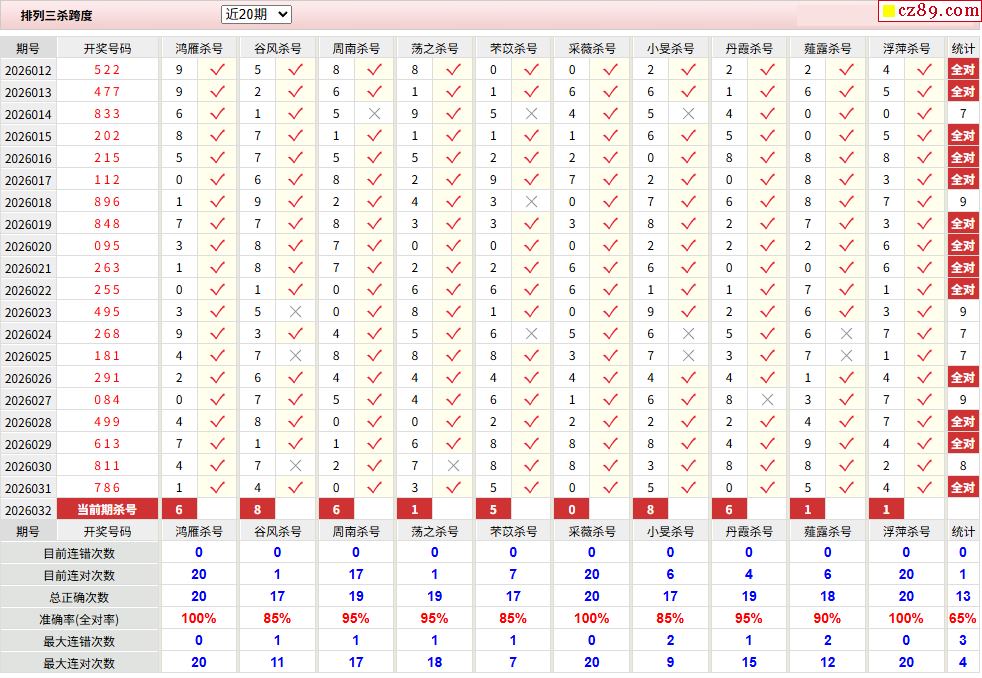Select period number 2026012
This screenshot has height=678, width=982.
click(x=28, y=70)
